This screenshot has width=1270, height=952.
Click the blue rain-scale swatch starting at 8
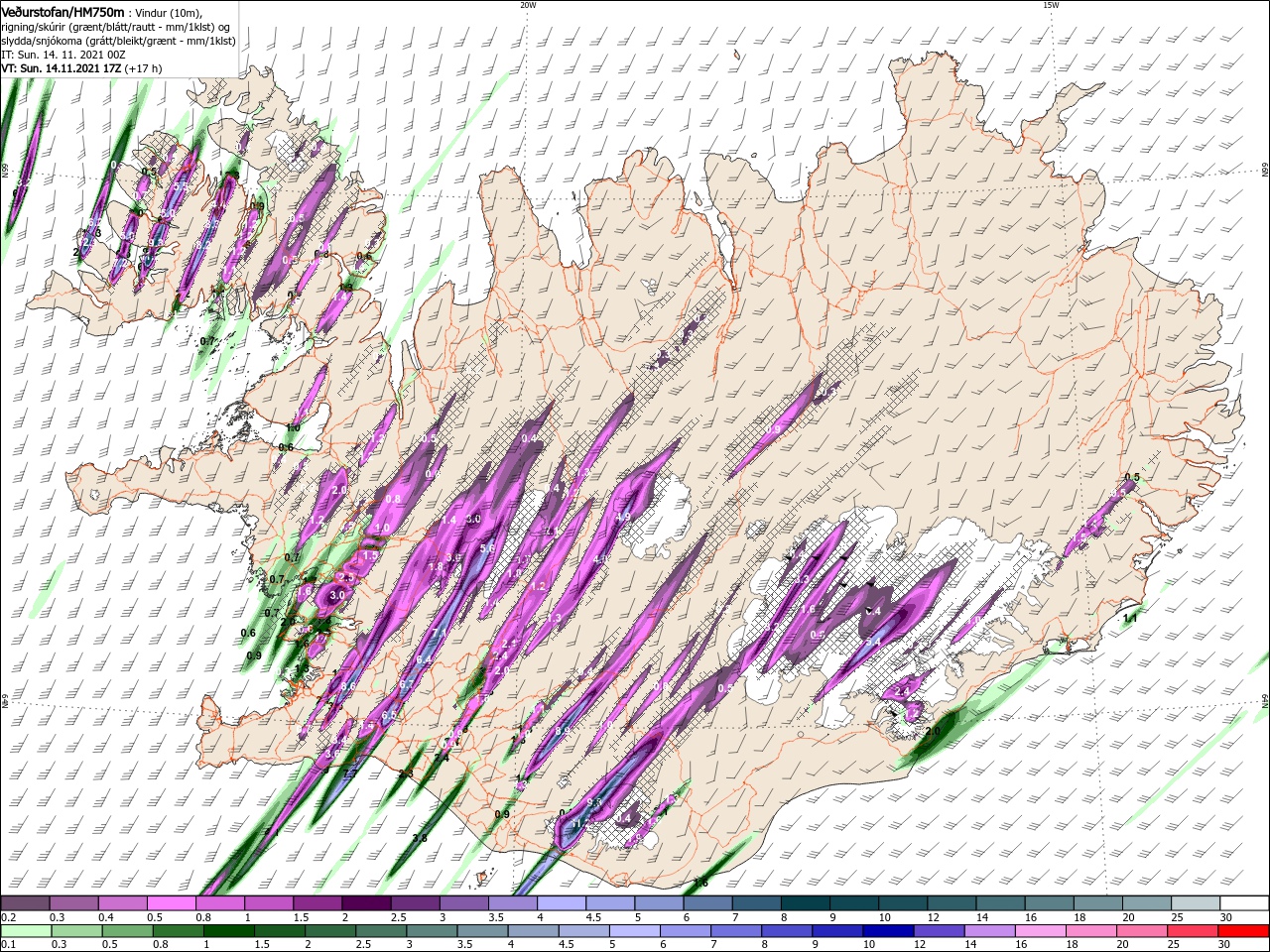point(788,931)
